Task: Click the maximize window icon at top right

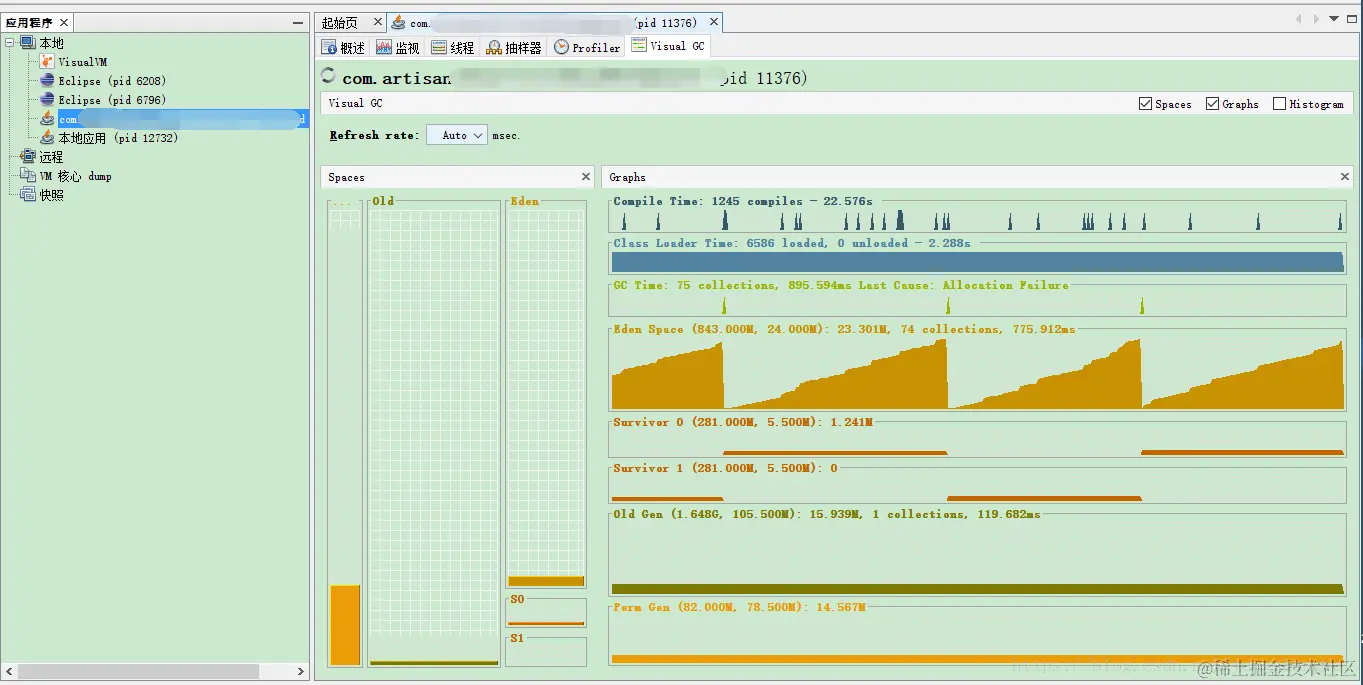Action: [x=1350, y=19]
